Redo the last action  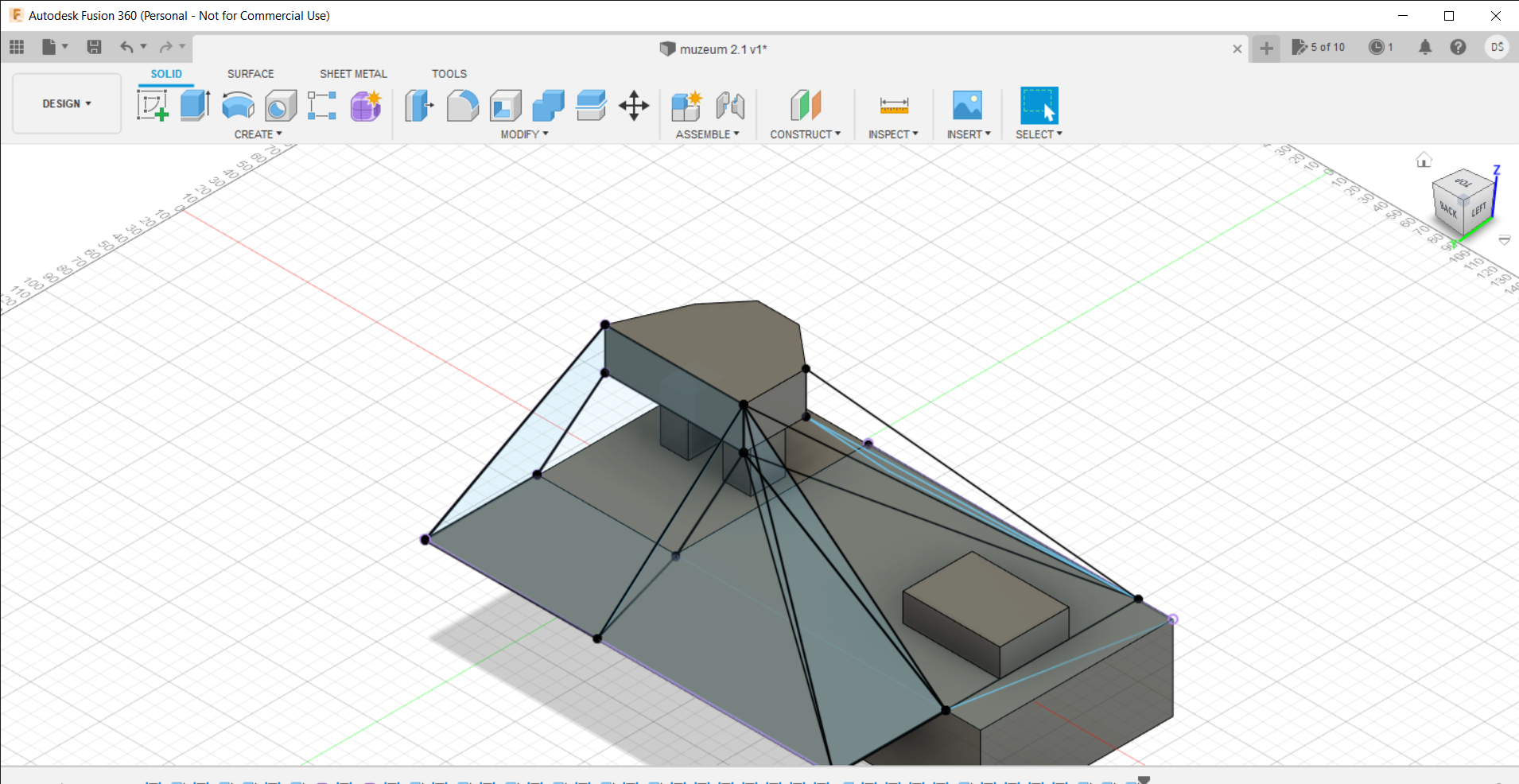click(165, 47)
